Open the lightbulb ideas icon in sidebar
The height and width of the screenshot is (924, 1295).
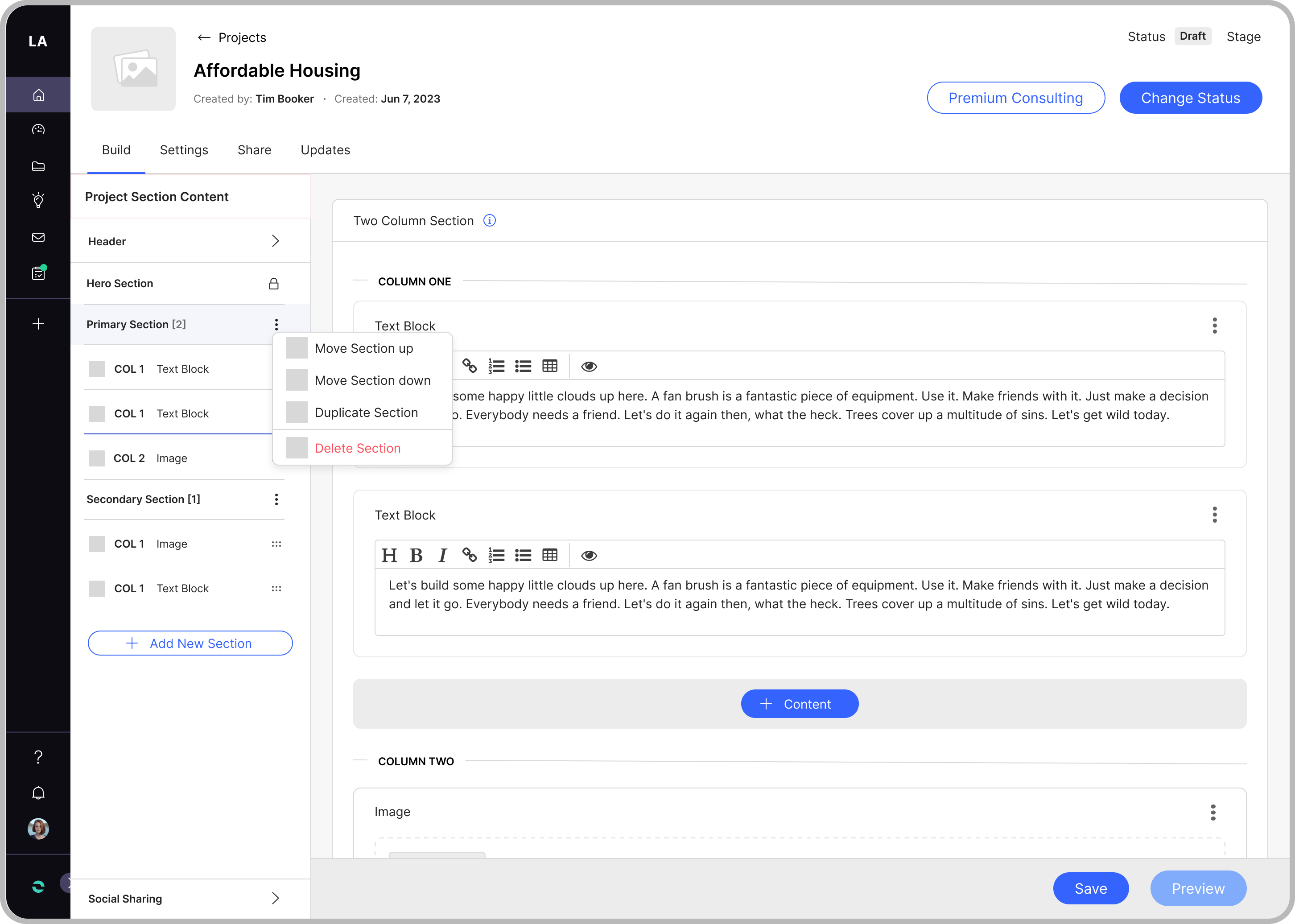coord(38,200)
